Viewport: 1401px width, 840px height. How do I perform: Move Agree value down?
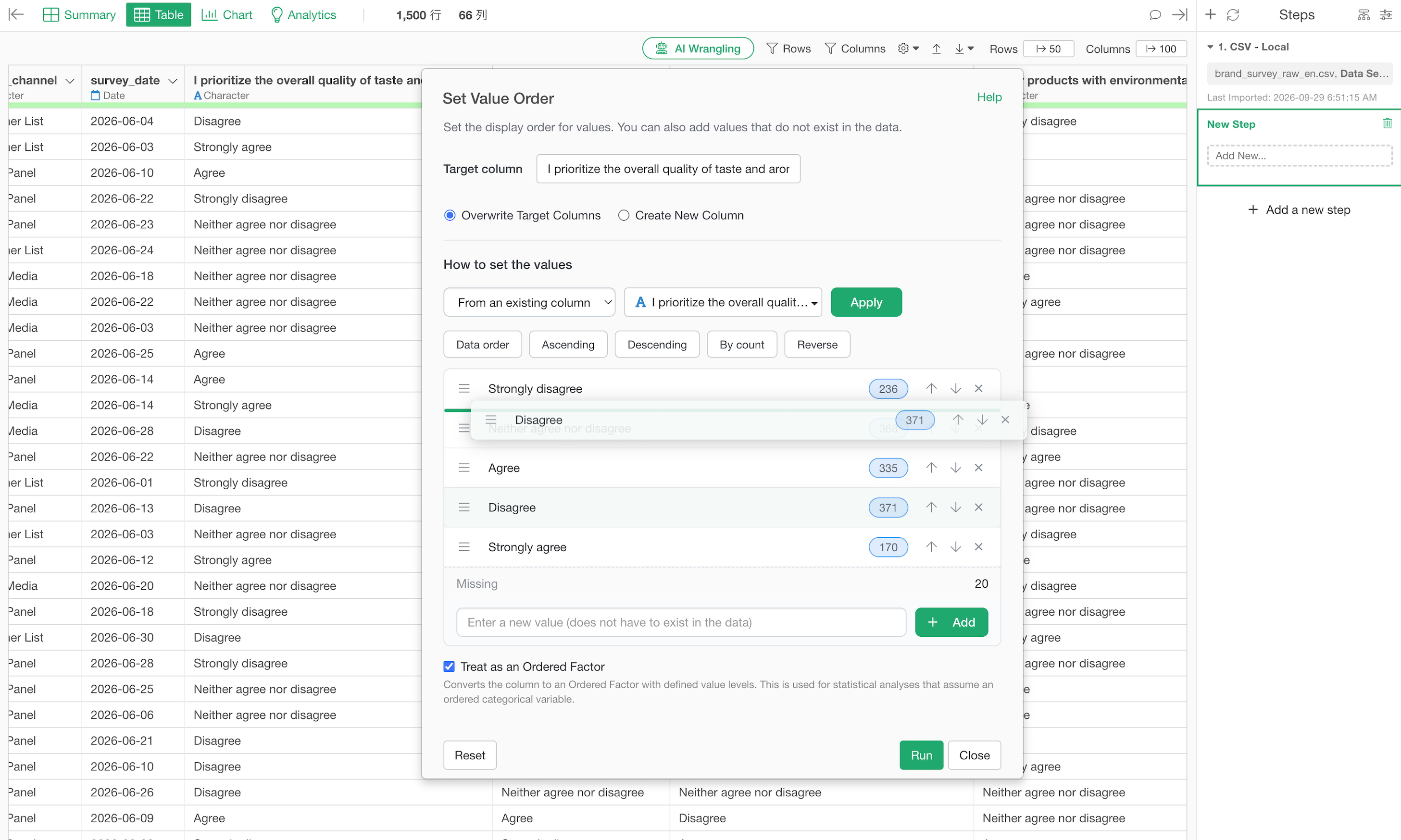pyautogui.click(x=955, y=468)
